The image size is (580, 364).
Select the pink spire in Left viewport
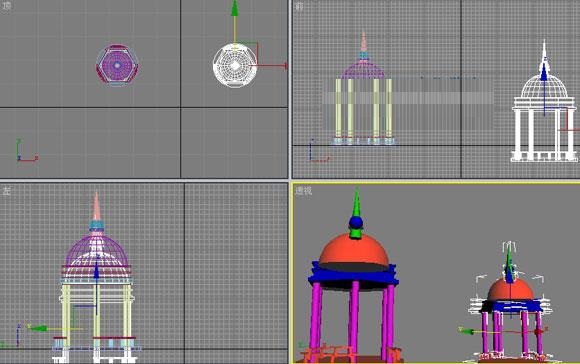(97, 206)
